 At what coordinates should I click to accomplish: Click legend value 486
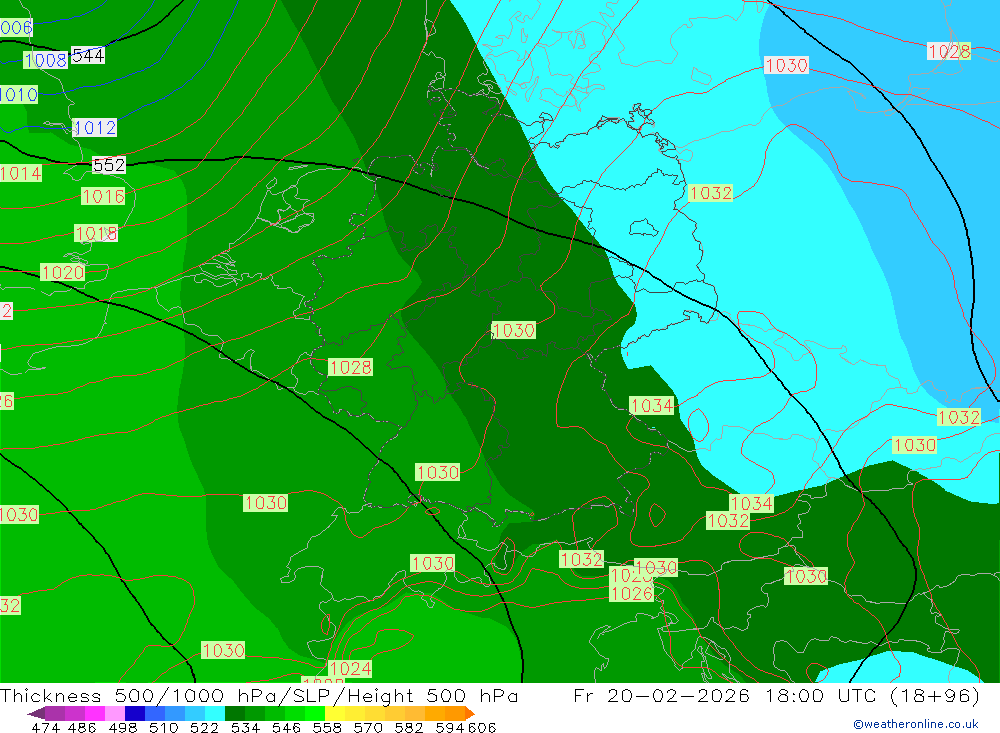tap(82, 727)
